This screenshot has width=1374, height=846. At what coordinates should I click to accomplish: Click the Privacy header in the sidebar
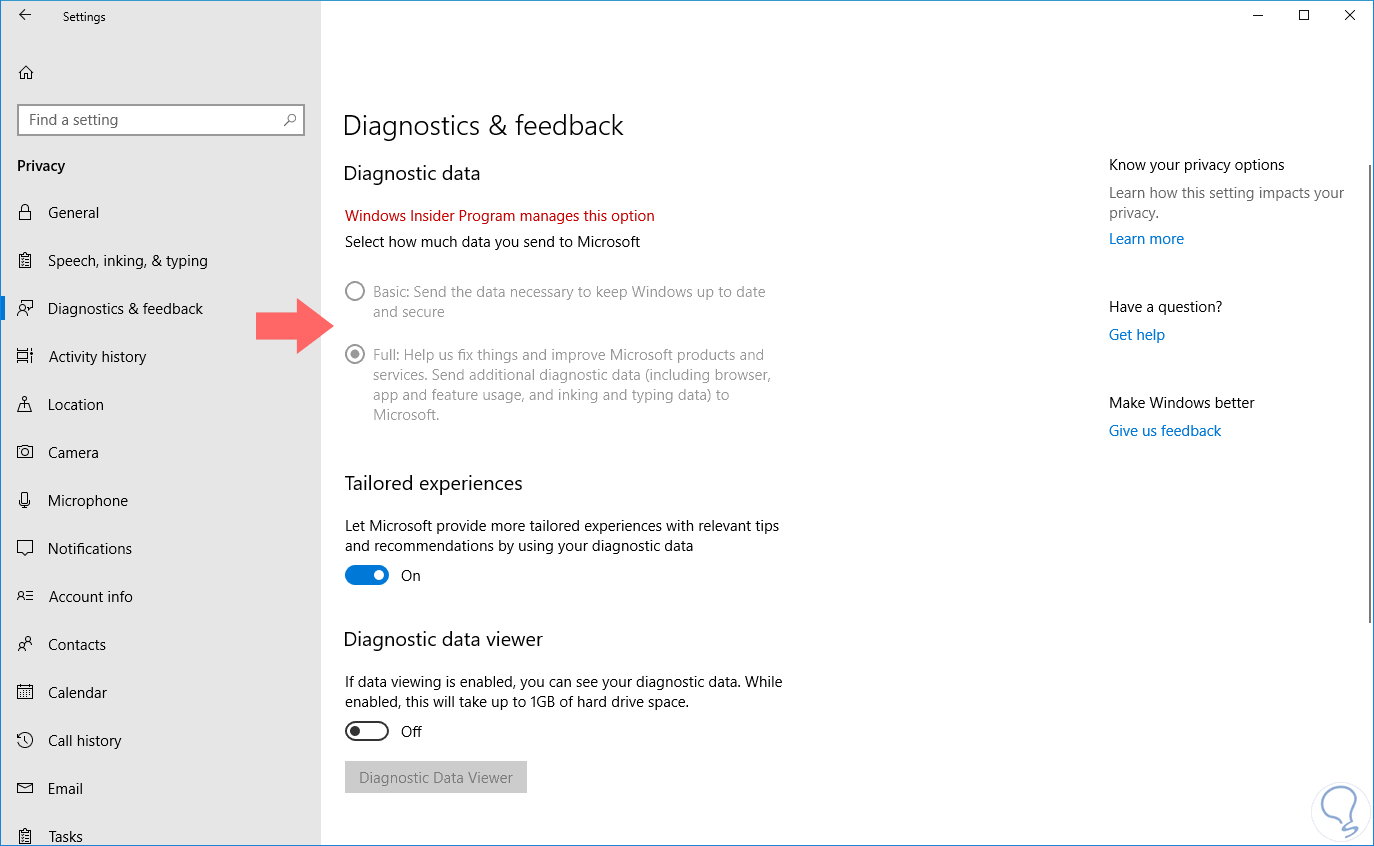coord(41,166)
